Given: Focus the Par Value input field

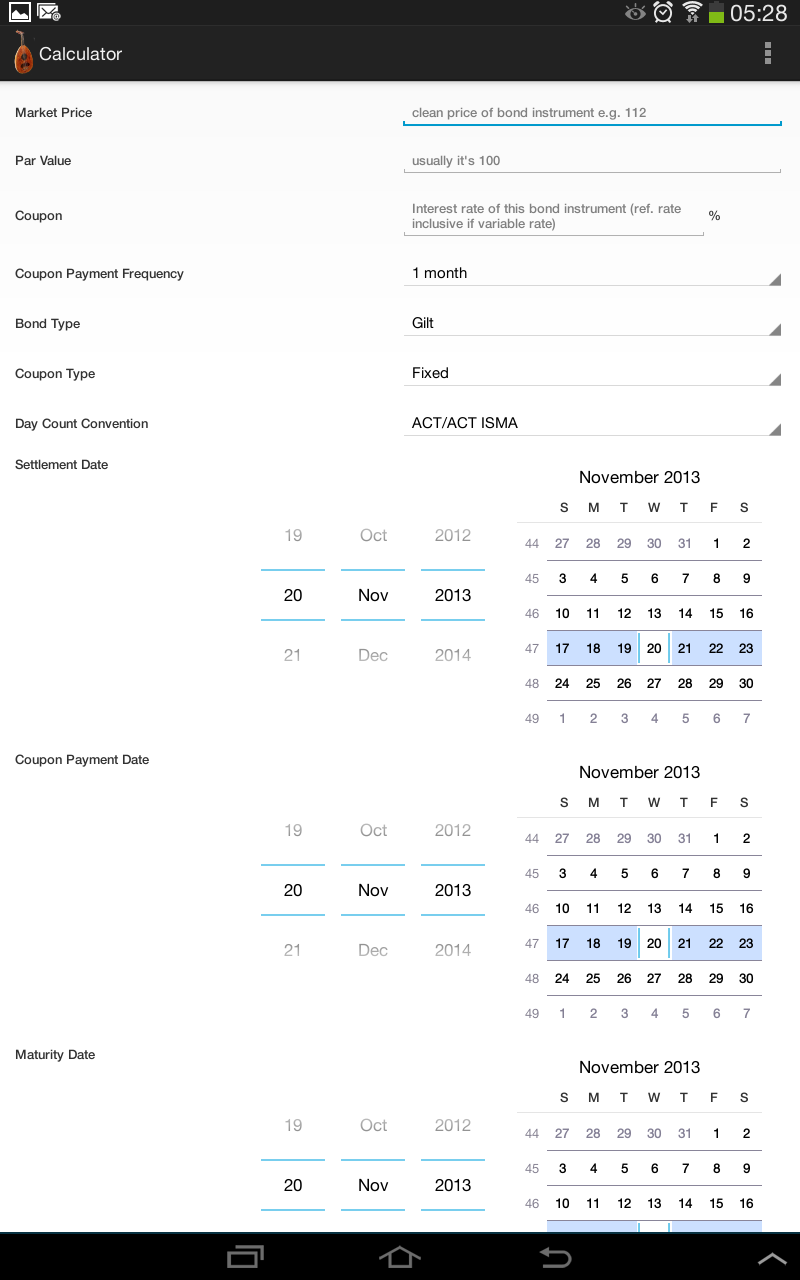Looking at the screenshot, I should 592,161.
